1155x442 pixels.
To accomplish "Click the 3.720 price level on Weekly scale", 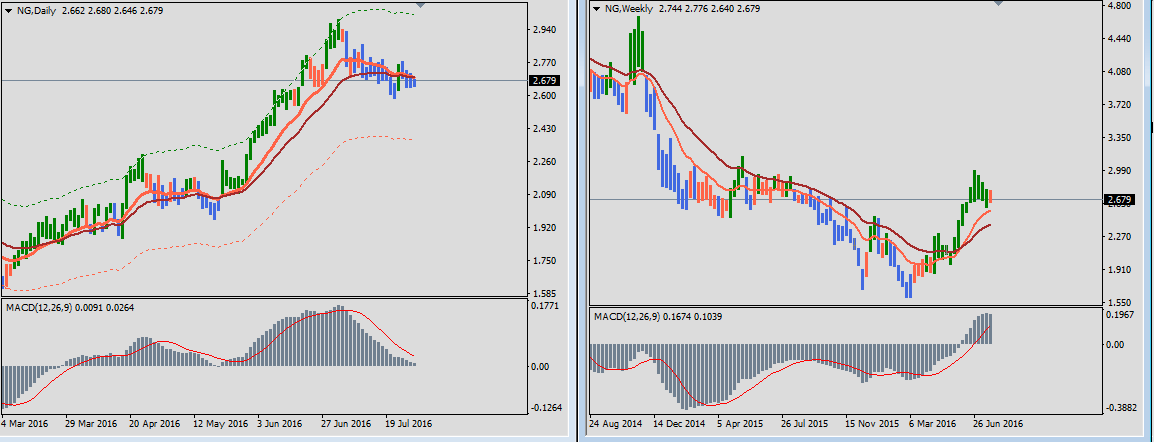I will pos(1118,105).
